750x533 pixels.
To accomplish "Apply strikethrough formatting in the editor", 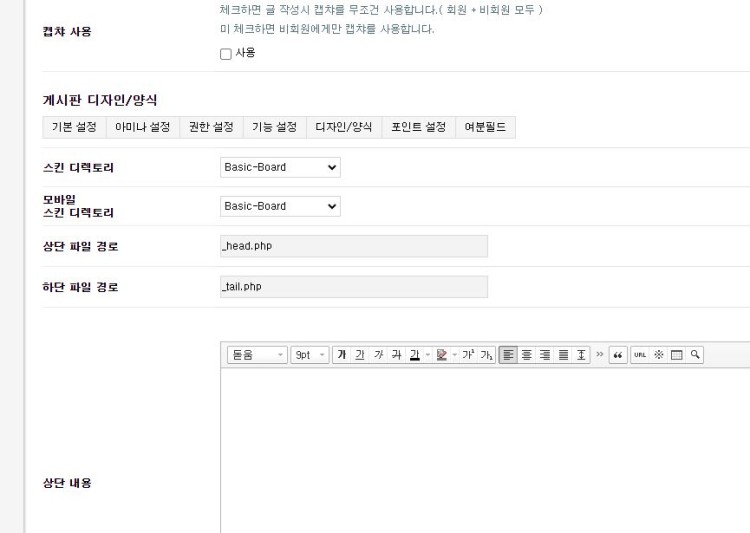I will point(396,355).
